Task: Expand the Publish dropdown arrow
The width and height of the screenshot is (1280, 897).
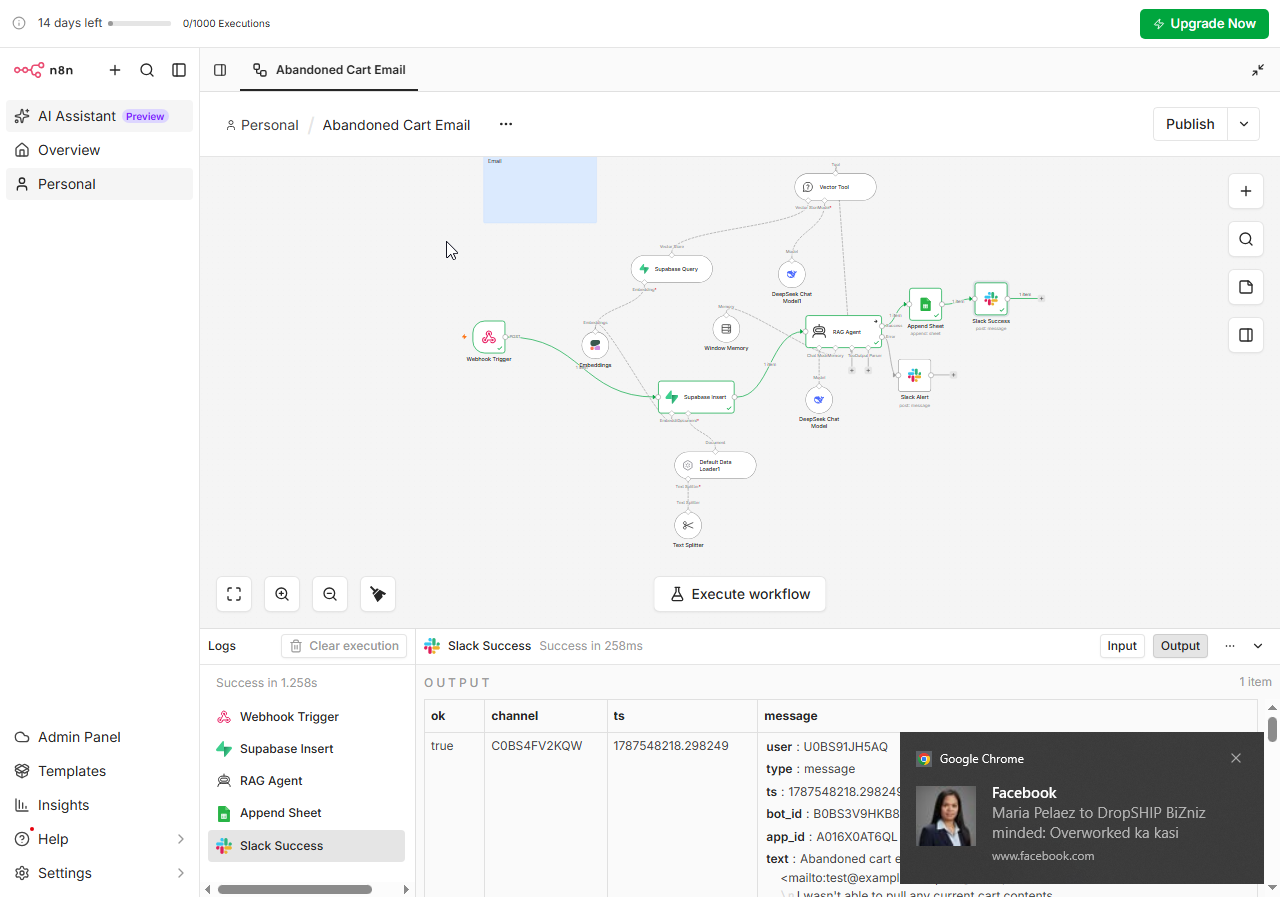Action: pos(1244,124)
